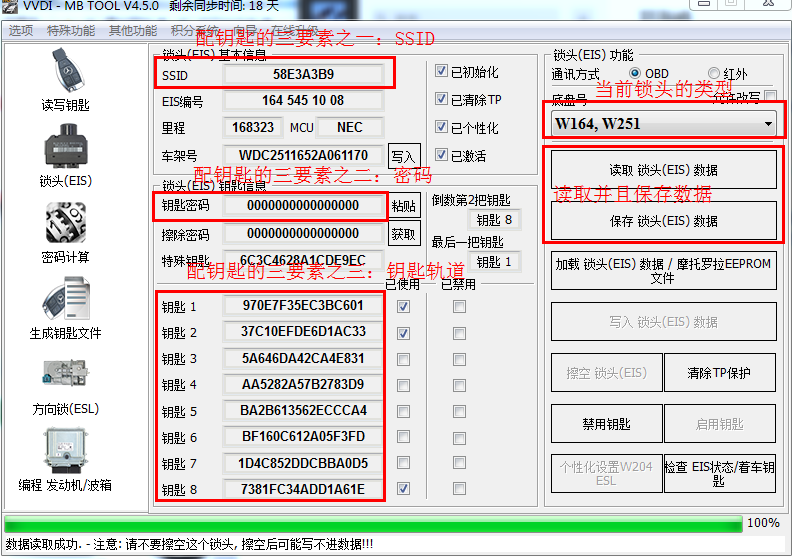Click 钥匙 3 field 5A646DA42CA4E831

pos(303,359)
